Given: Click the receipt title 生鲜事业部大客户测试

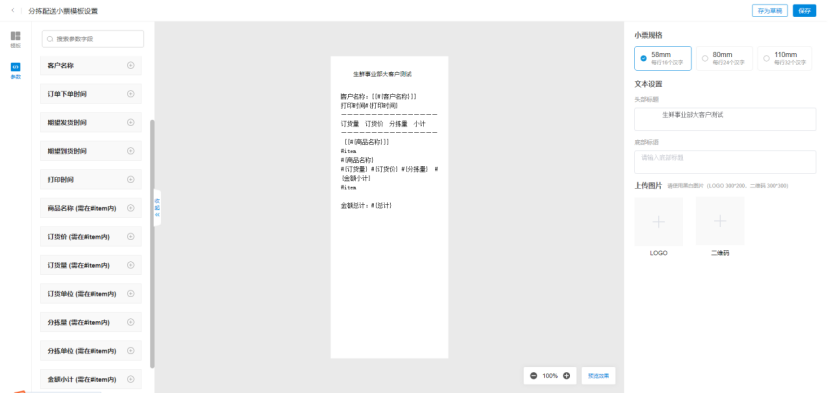Looking at the screenshot, I should (x=383, y=74).
